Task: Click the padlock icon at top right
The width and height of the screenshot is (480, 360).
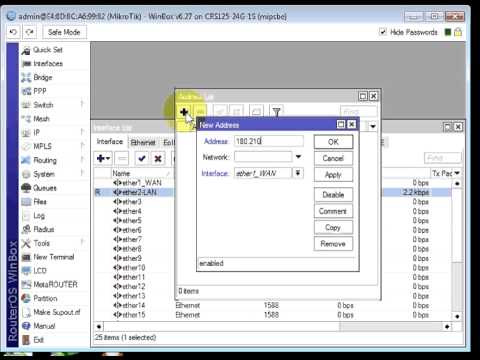Action: pyautogui.click(x=458, y=32)
